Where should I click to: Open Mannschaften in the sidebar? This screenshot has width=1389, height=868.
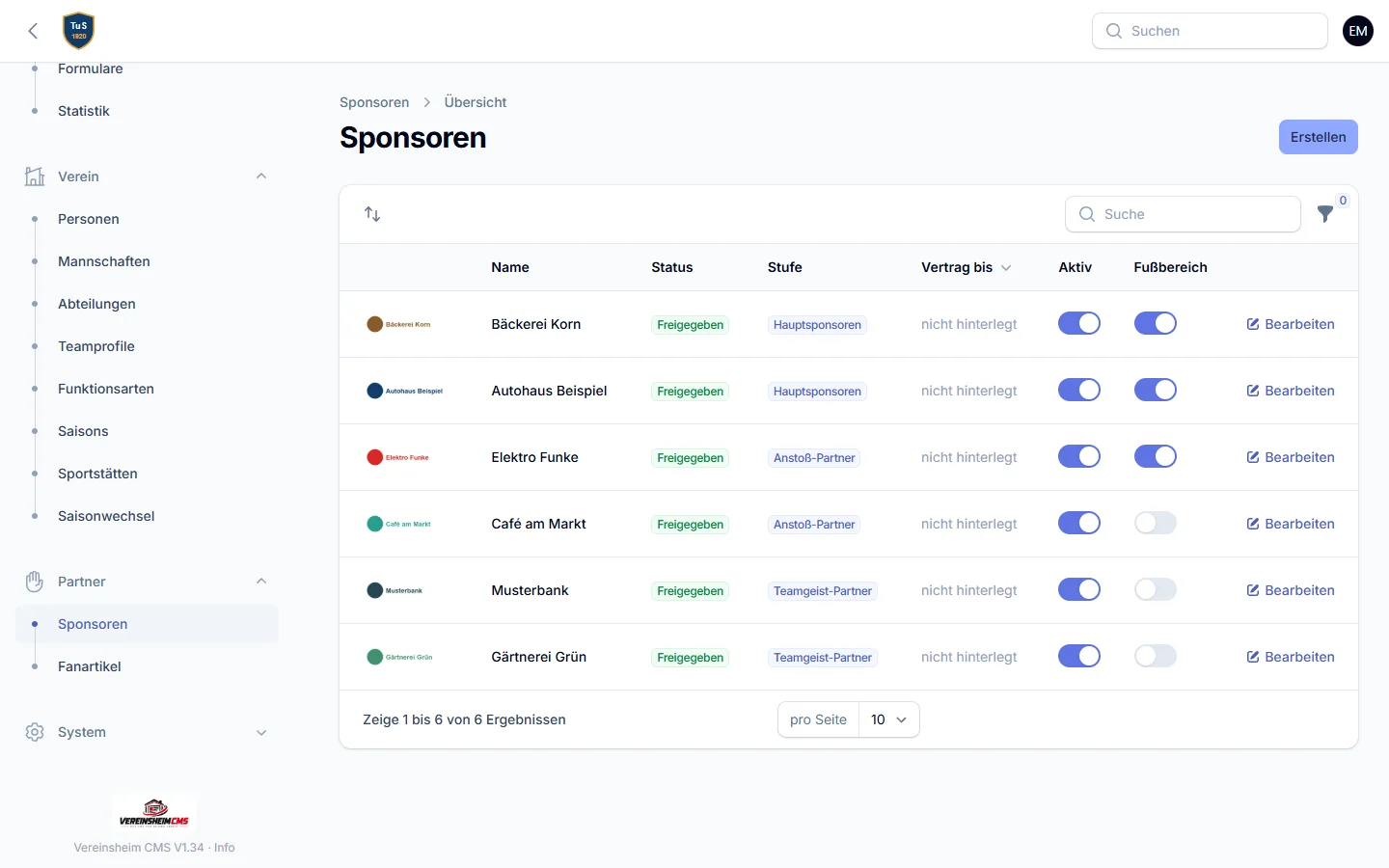click(x=147, y=261)
